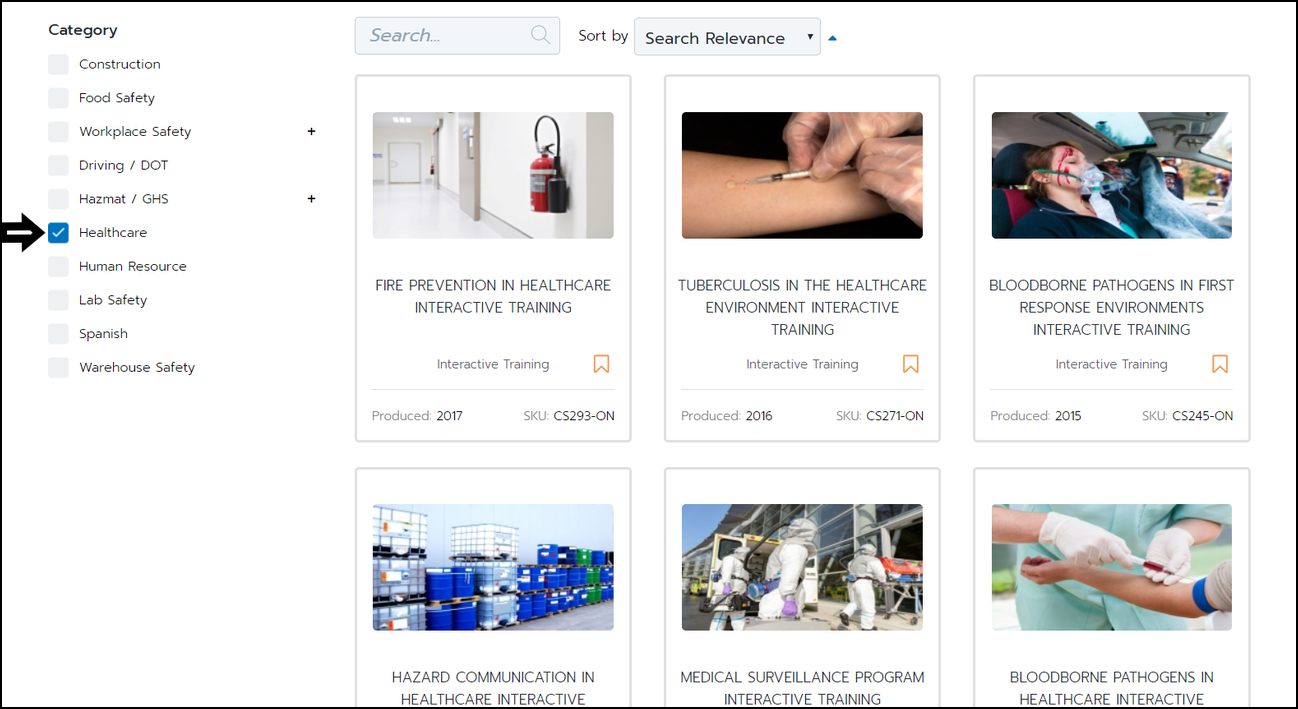This screenshot has height=709, width=1298.
Task: Click Interactive Training label on Tuberculosis card
Action: tap(802, 364)
